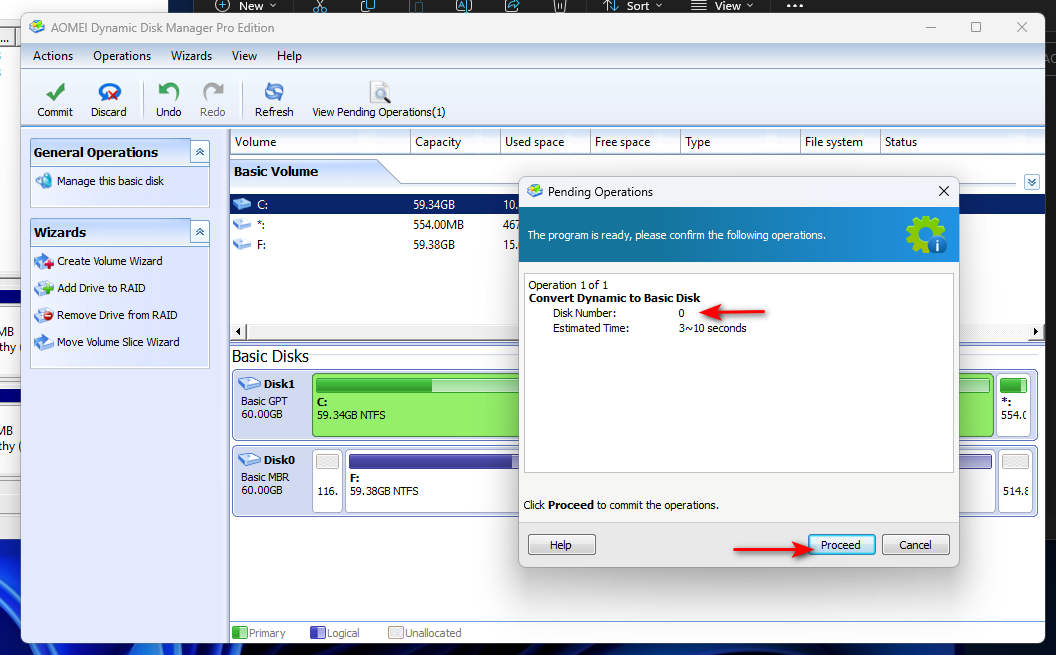Sort by Status column header
The height and width of the screenshot is (655, 1056).
962,142
